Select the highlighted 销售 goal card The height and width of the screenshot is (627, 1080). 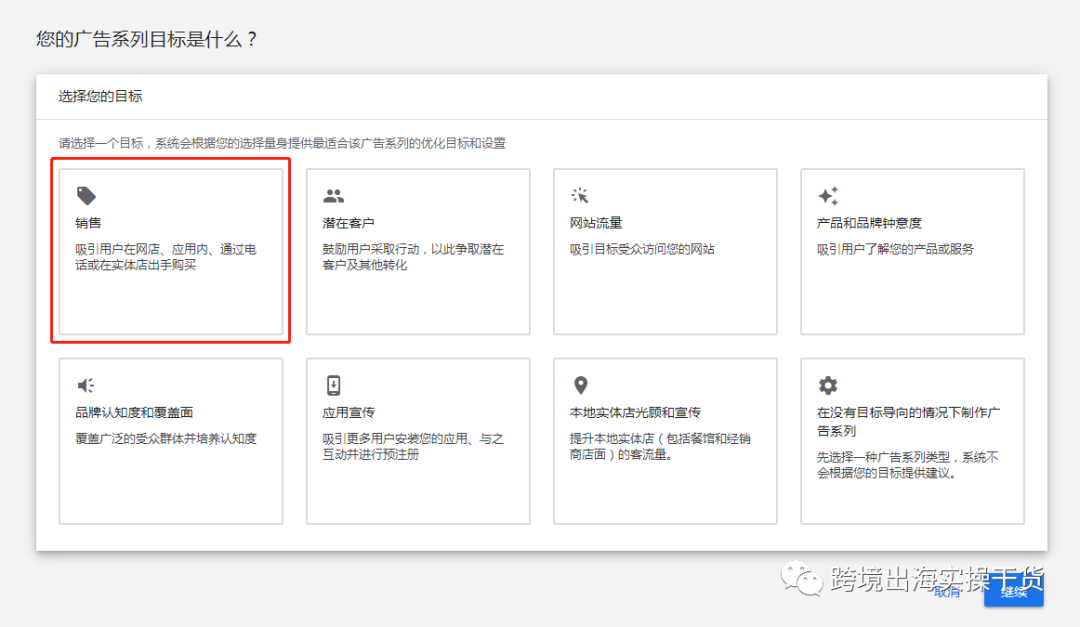pos(170,250)
